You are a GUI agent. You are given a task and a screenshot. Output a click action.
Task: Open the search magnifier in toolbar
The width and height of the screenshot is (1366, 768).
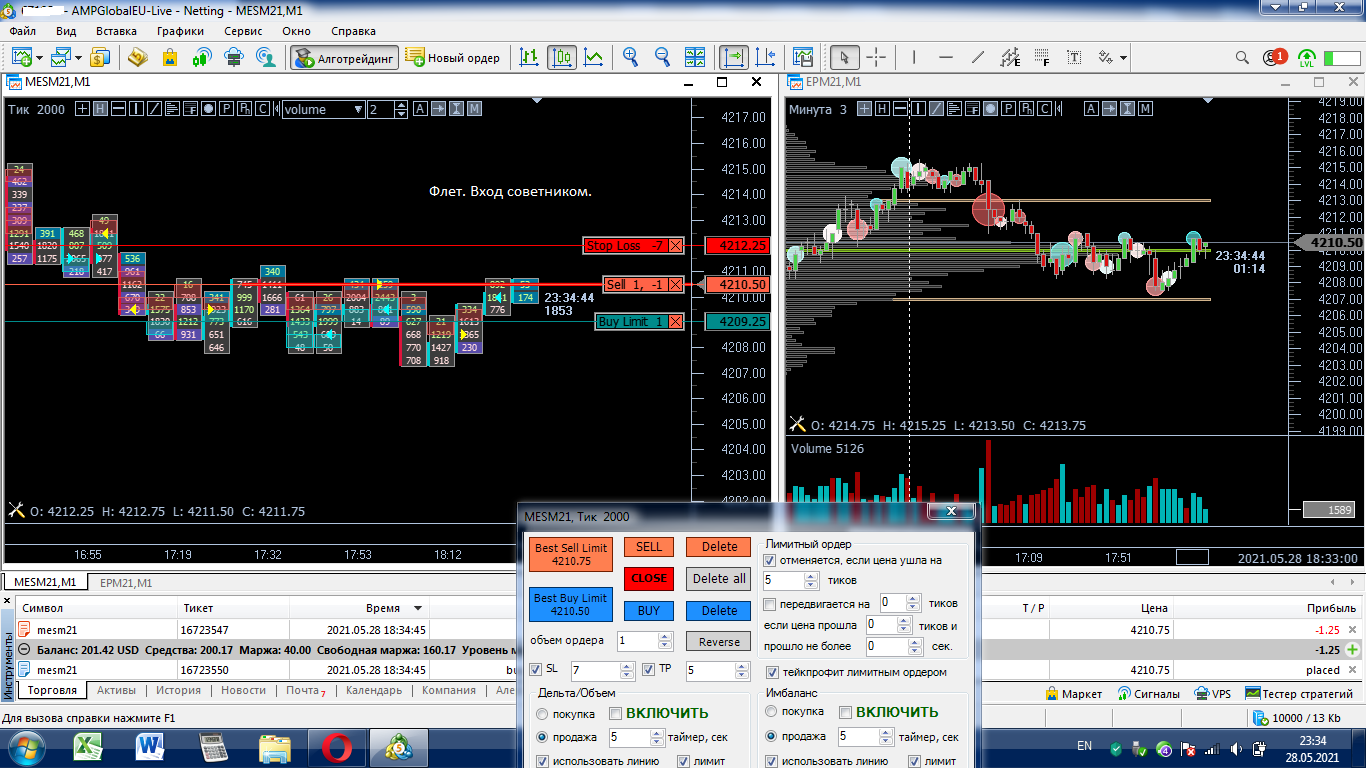pos(1242,57)
